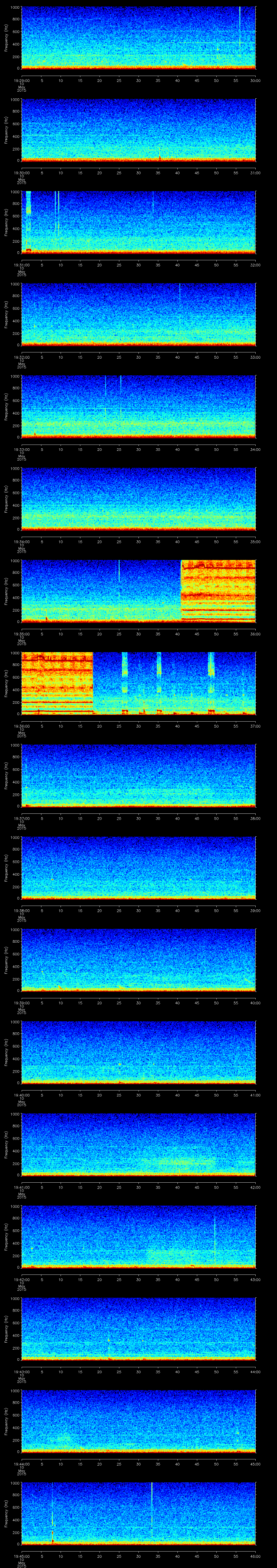Click the 19:40:00 time axis label
Viewport: 277px width, 1568px height.
(21, 1095)
